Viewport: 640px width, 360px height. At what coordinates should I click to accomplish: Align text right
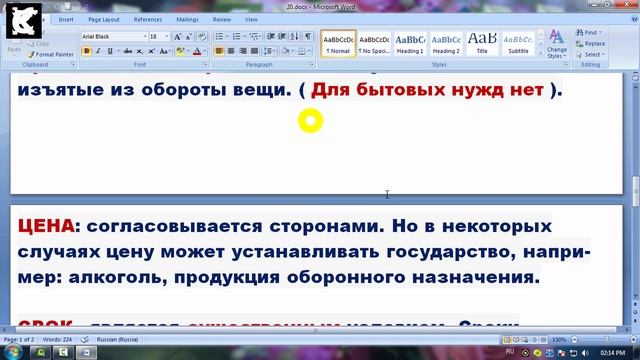point(243,51)
